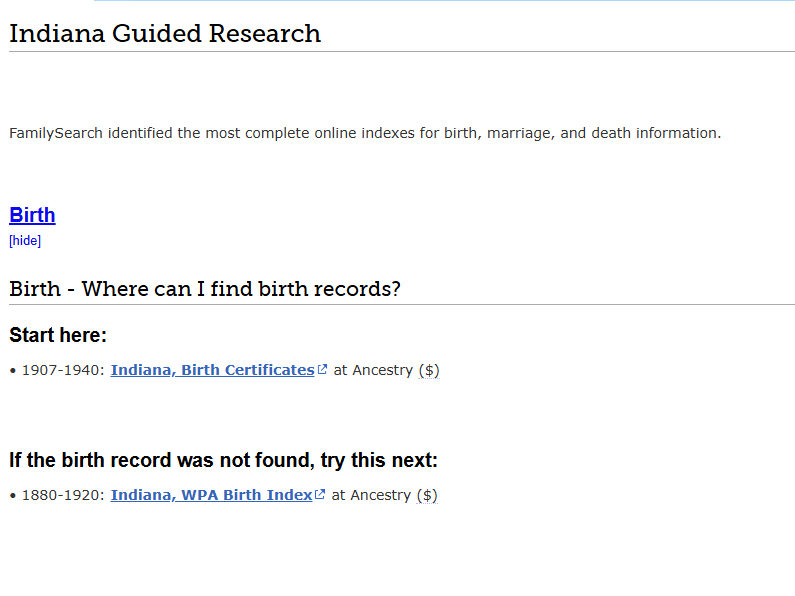Viewport: 795px width, 596px height.
Task: Click the 'try this next:' subheading
Action: tap(223, 460)
